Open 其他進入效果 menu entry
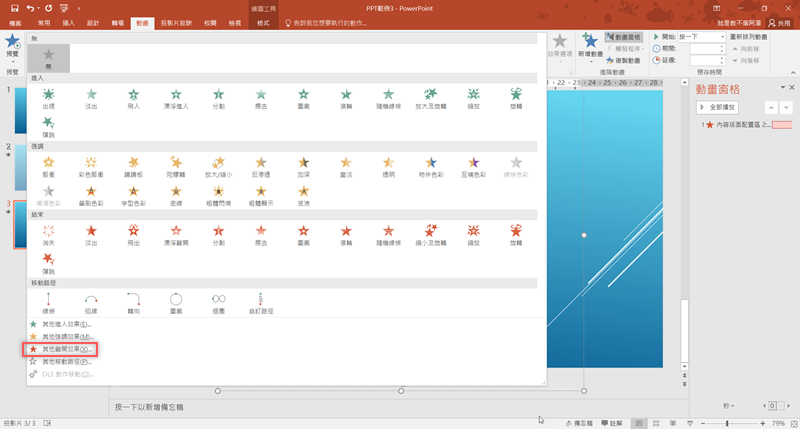The width and height of the screenshot is (800, 429). 60,324
